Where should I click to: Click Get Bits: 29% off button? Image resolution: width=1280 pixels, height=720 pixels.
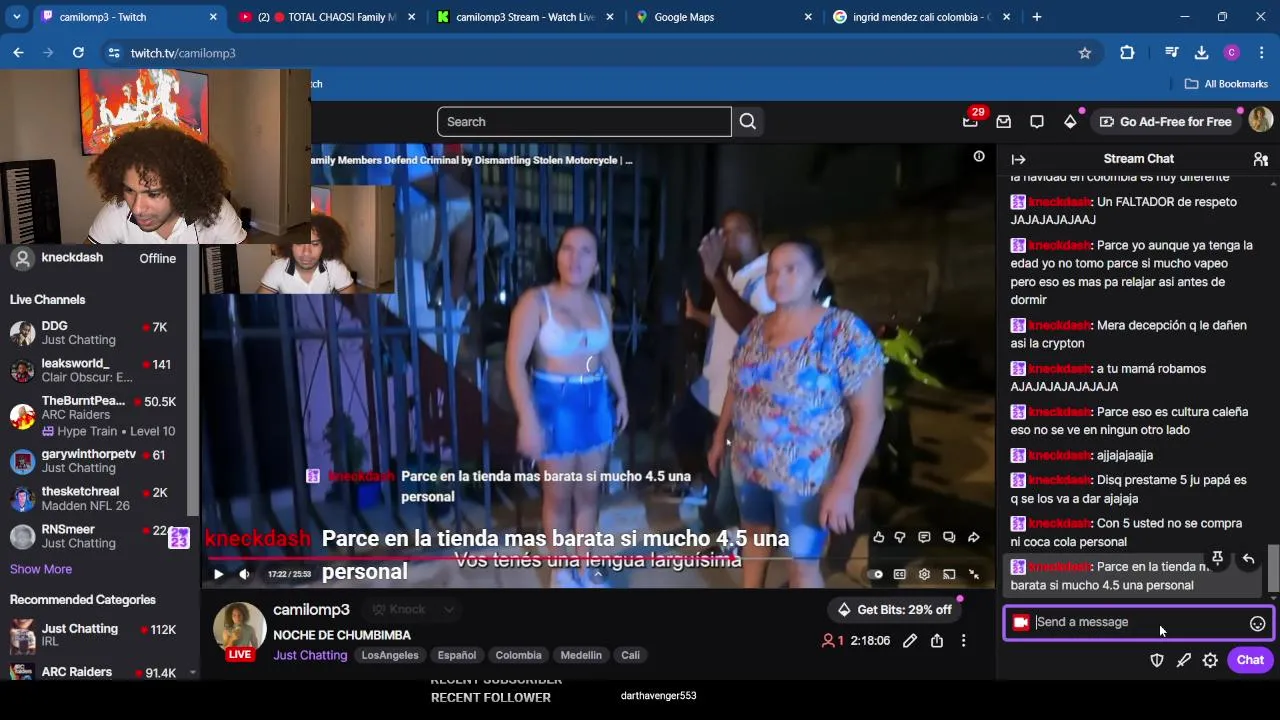point(894,610)
